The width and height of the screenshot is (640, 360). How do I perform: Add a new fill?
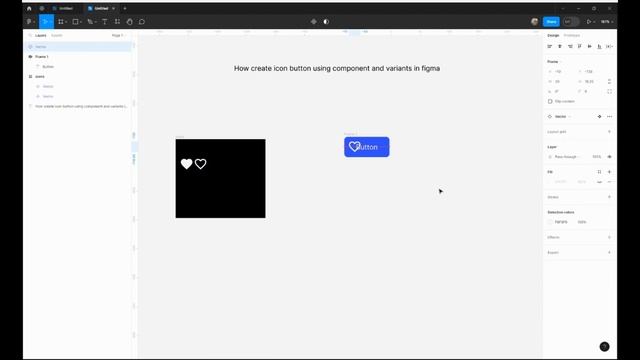[609, 172]
